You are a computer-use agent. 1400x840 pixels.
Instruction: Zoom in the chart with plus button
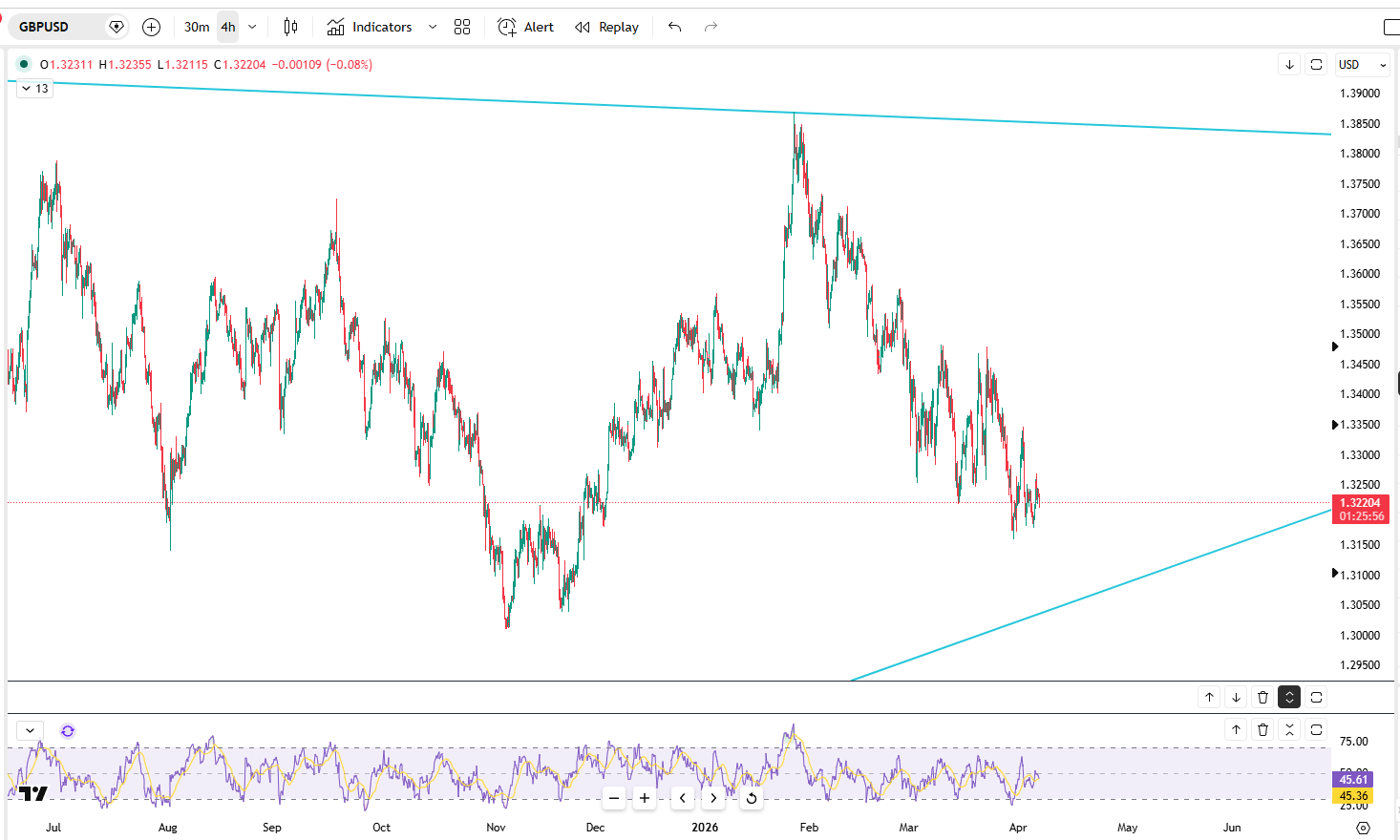[645, 798]
